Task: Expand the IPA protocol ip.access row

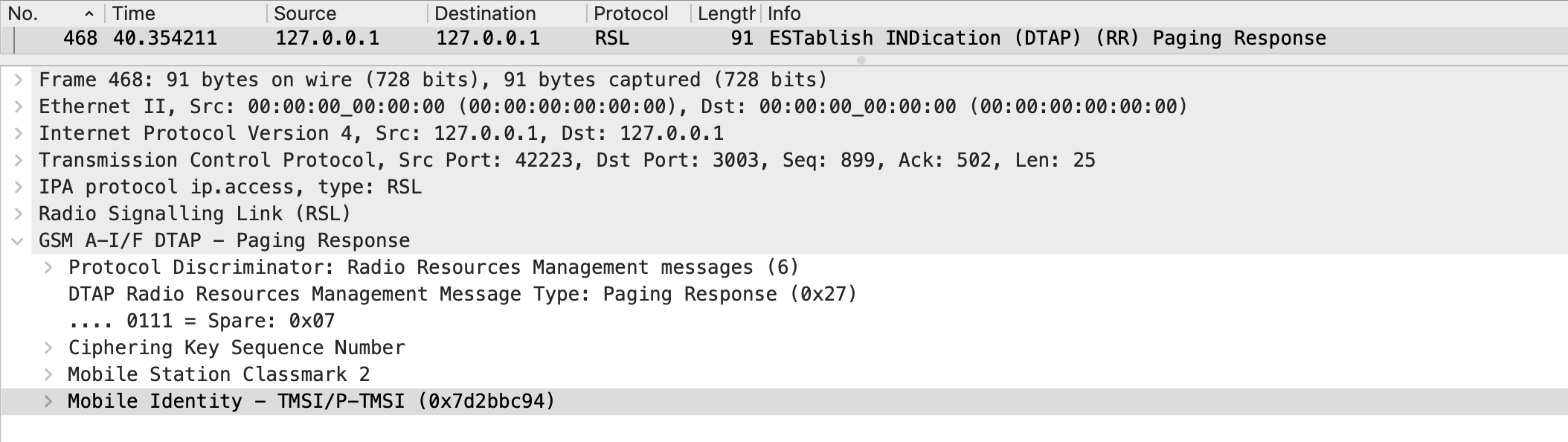Action: [x=18, y=187]
